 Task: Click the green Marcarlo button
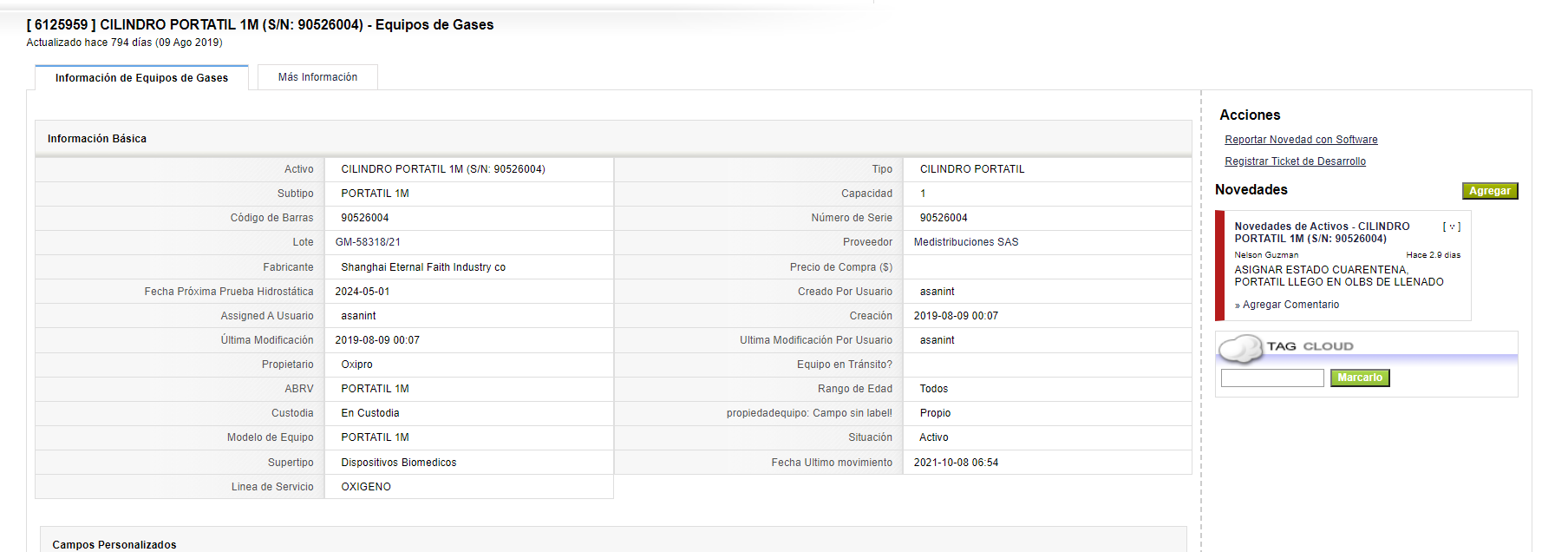[x=1360, y=378]
